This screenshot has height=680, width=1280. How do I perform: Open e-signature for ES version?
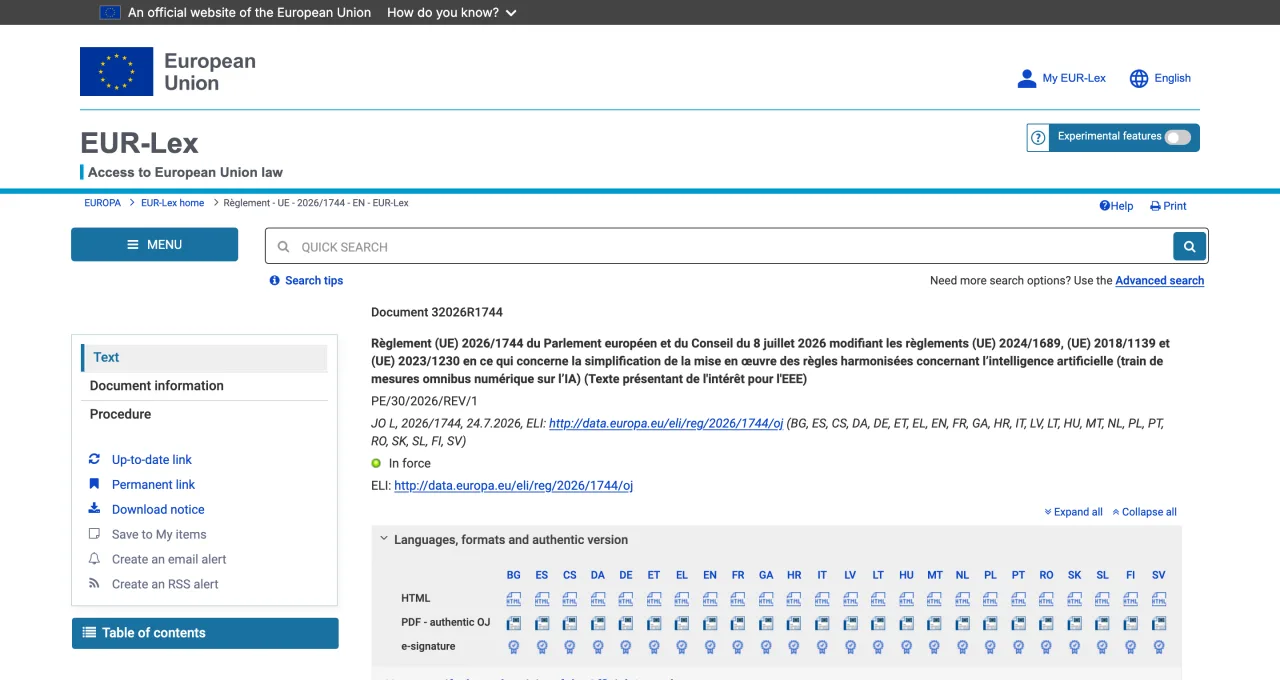click(x=542, y=647)
